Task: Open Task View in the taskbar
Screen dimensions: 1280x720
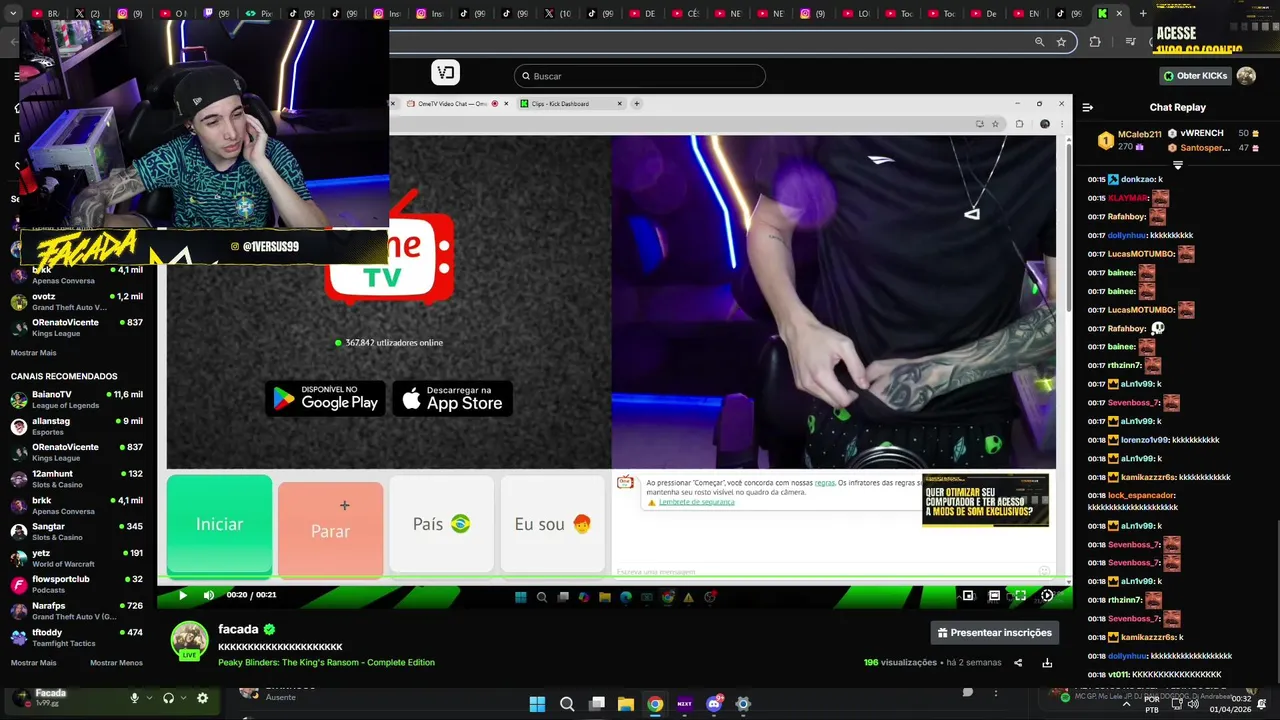Action: [597, 703]
